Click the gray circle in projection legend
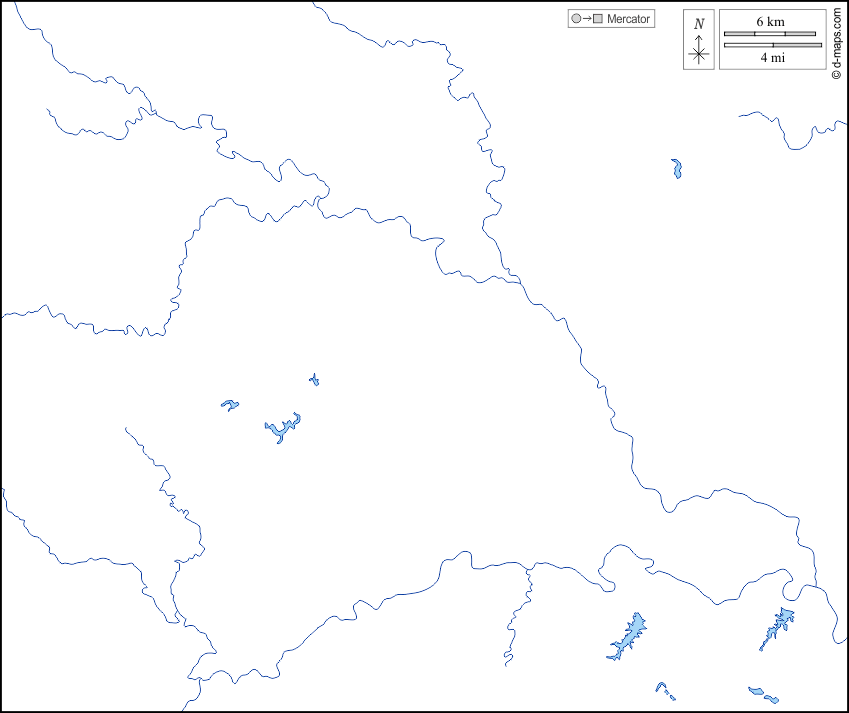849x713 pixels. pyautogui.click(x=575, y=19)
